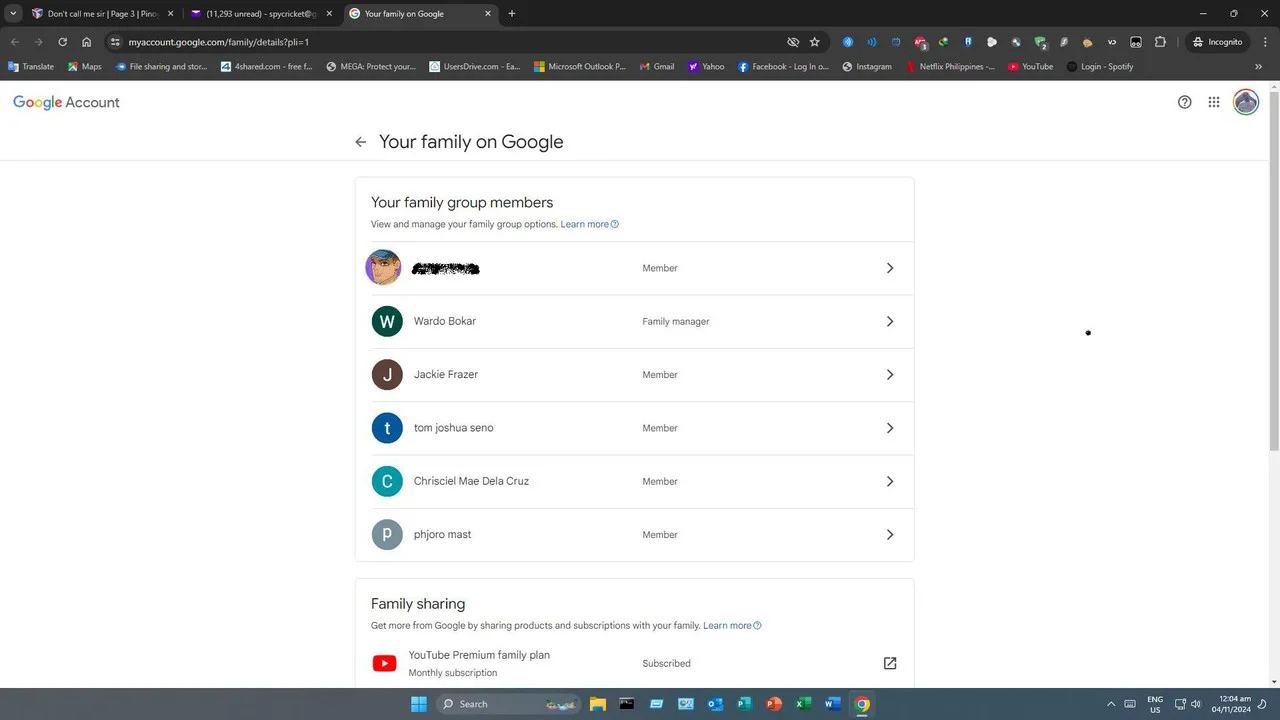This screenshot has height=720, width=1280.
Task: Open File Explorer from the taskbar
Action: (x=597, y=704)
